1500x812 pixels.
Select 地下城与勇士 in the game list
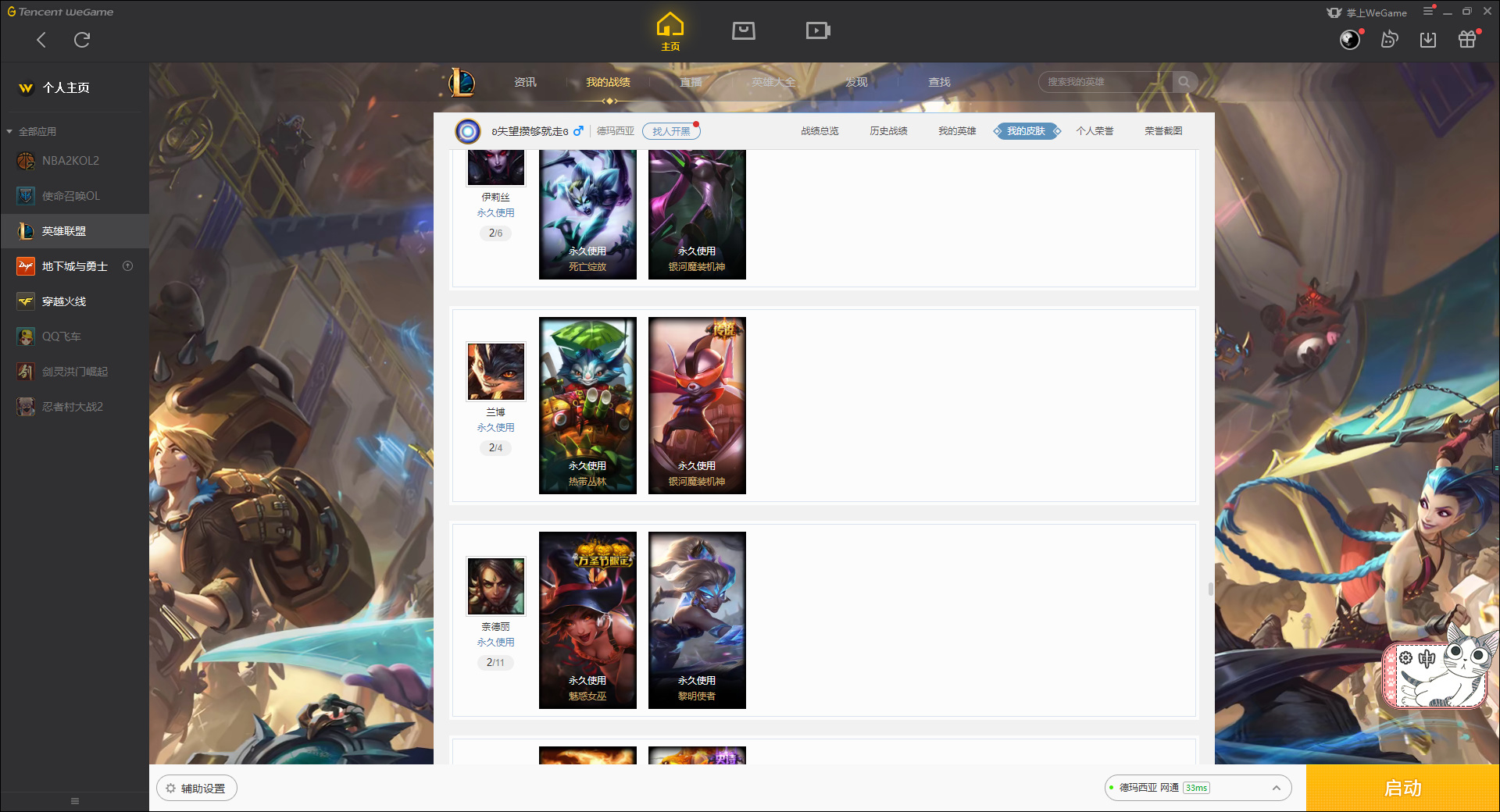point(75,266)
